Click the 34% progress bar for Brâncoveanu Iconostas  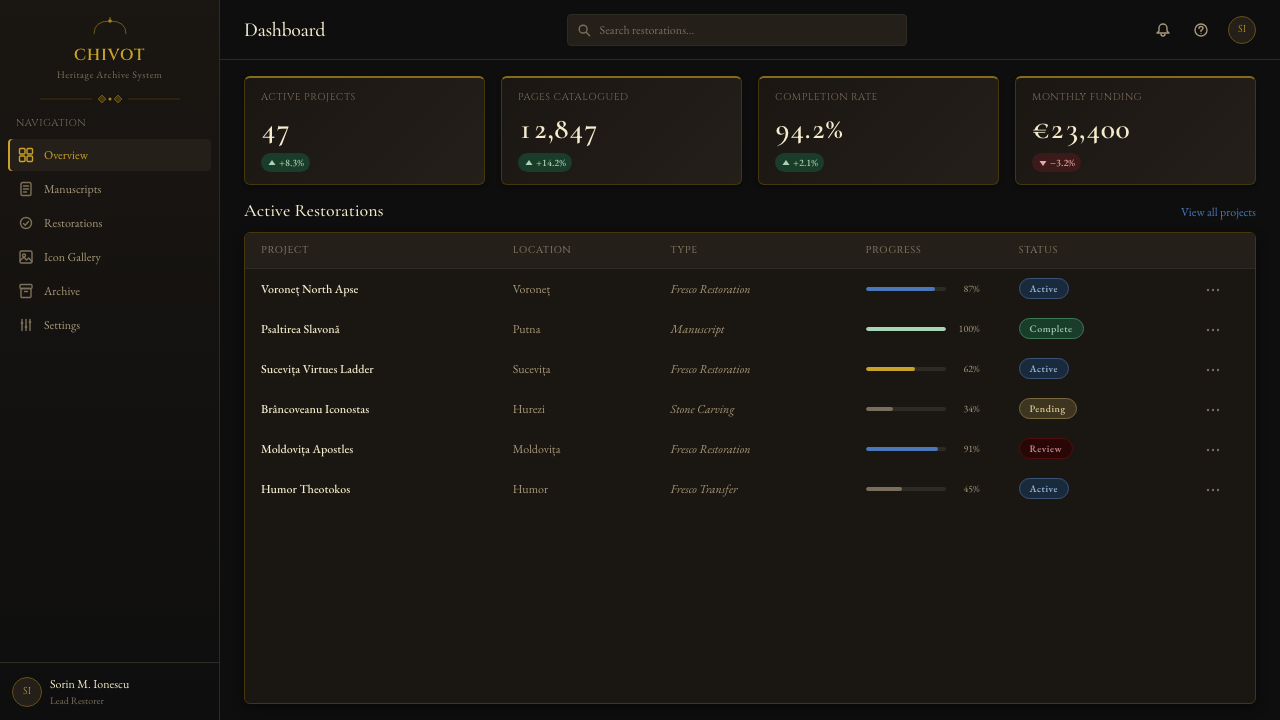click(x=906, y=409)
